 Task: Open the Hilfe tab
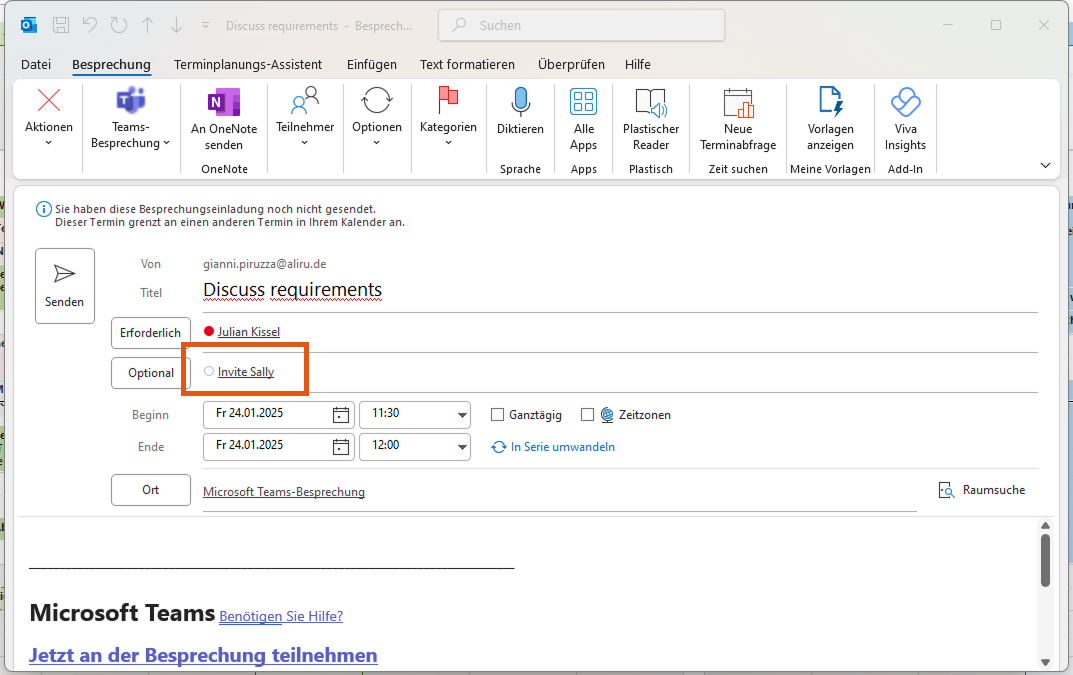pos(638,64)
